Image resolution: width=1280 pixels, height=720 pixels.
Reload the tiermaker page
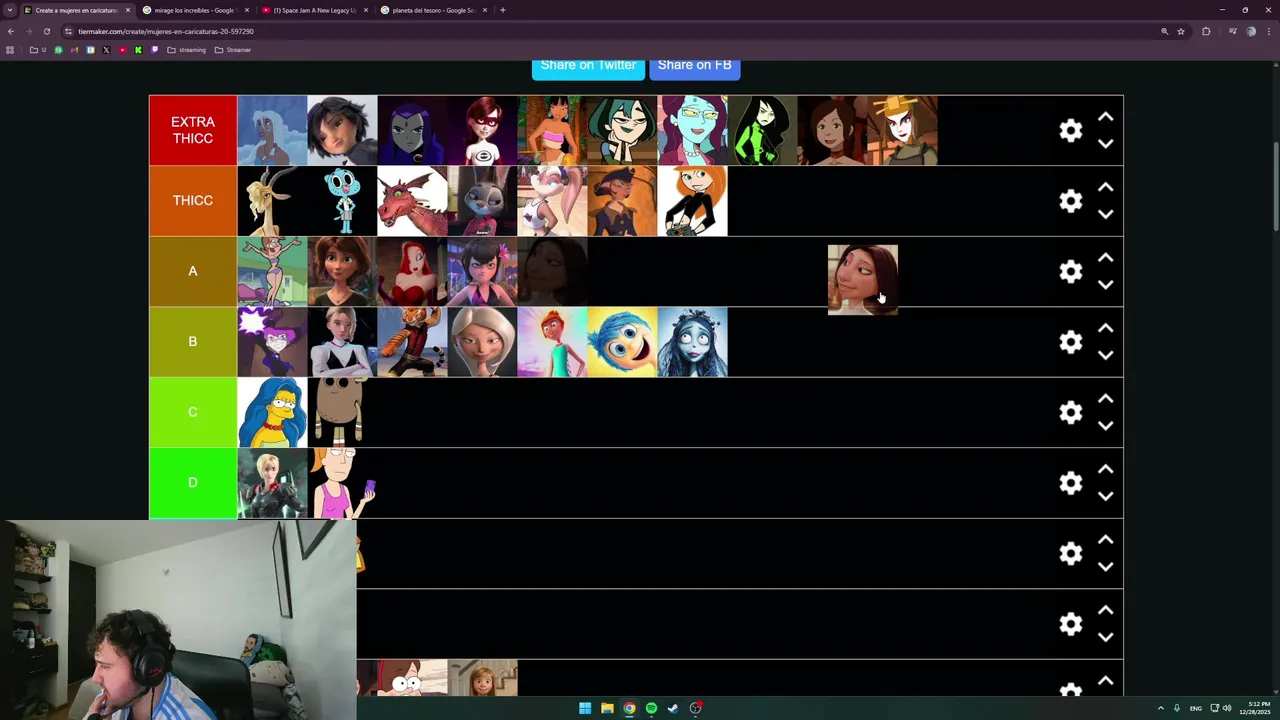pyautogui.click(x=46, y=31)
